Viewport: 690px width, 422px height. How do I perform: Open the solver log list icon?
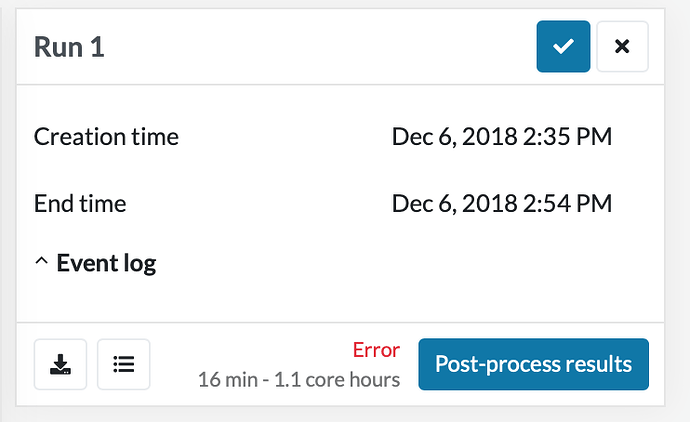pos(124,364)
